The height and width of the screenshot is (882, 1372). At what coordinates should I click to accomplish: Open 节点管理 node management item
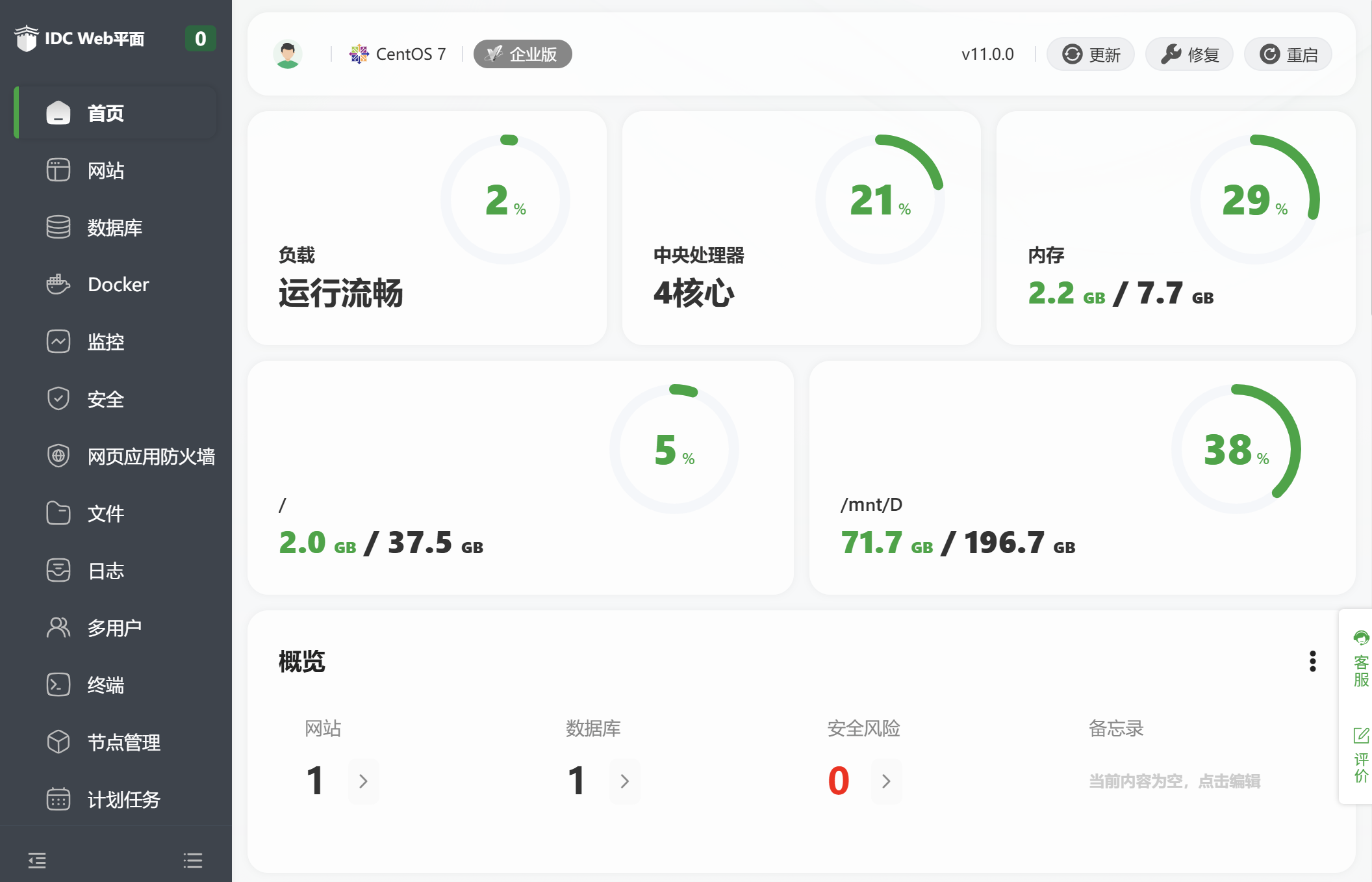(x=116, y=742)
